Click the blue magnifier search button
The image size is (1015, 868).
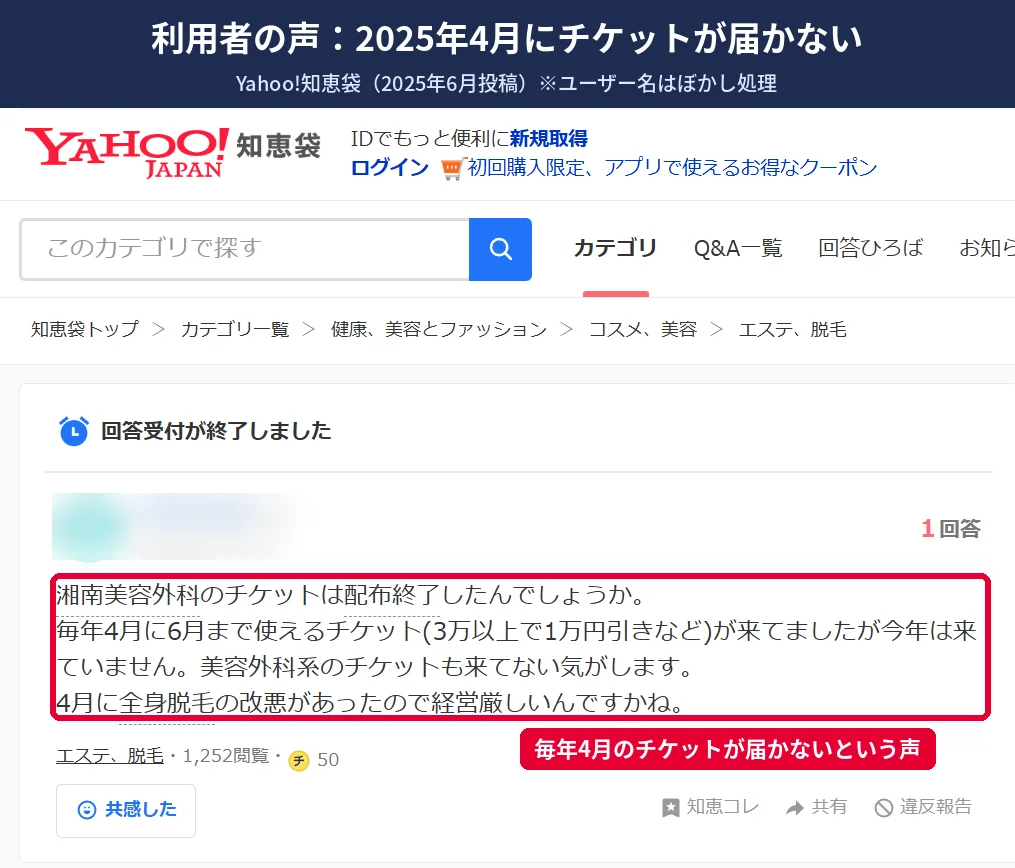(x=500, y=249)
